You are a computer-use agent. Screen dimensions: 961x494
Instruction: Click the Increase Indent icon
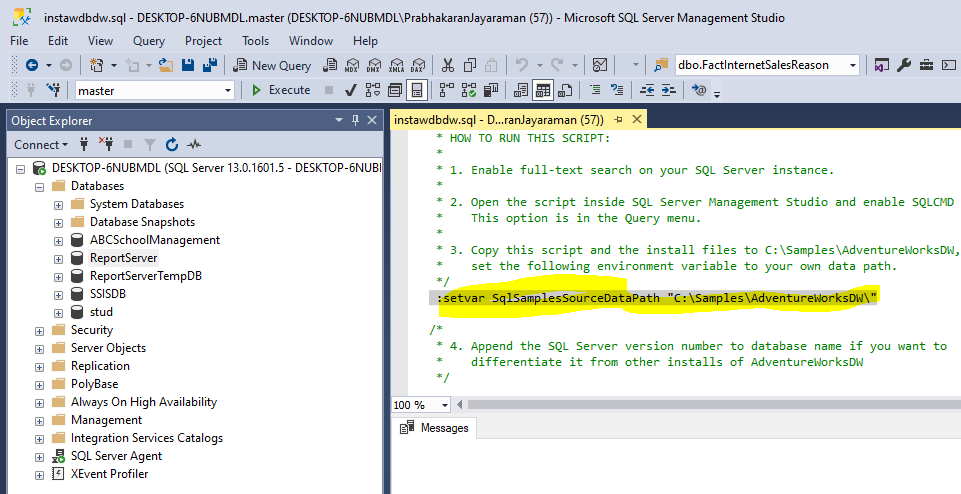point(669,91)
